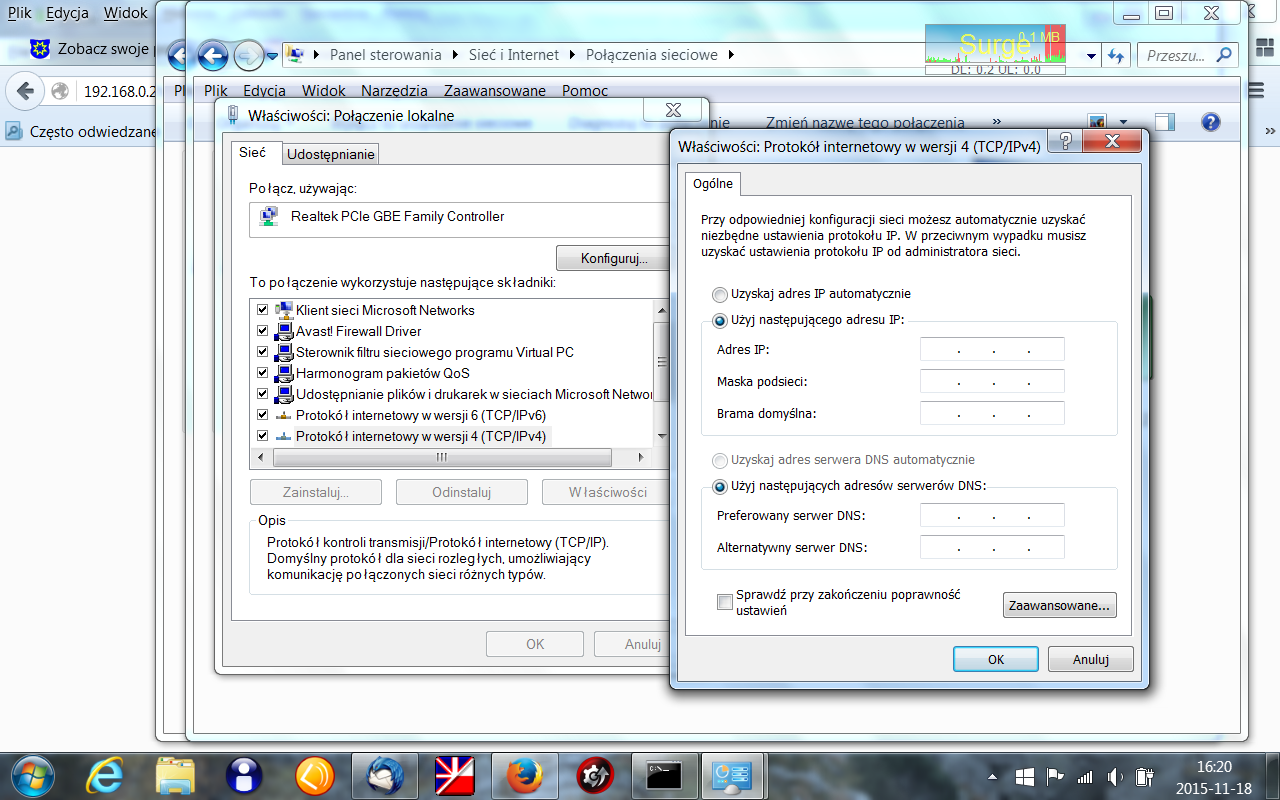The width and height of the screenshot is (1280, 800).
Task: Switch to the Udostępnianie tab
Action: [x=330, y=154]
